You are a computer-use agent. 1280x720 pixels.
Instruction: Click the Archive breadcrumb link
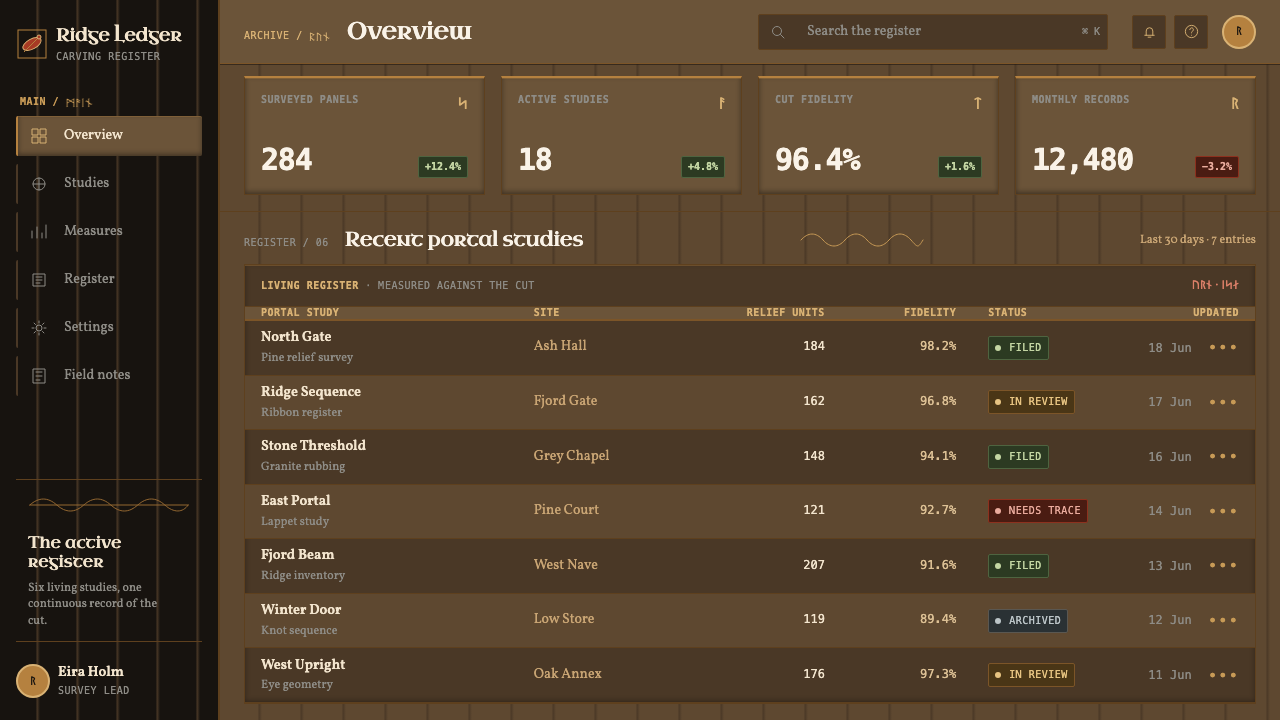tap(266, 35)
